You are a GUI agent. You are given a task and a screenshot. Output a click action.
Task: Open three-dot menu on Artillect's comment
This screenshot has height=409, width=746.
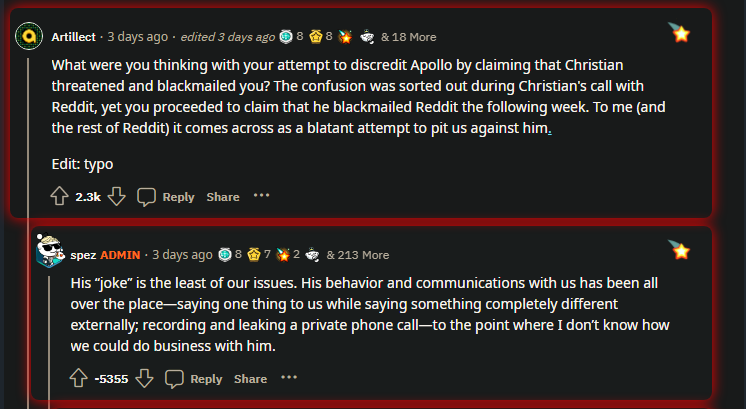coord(262,196)
